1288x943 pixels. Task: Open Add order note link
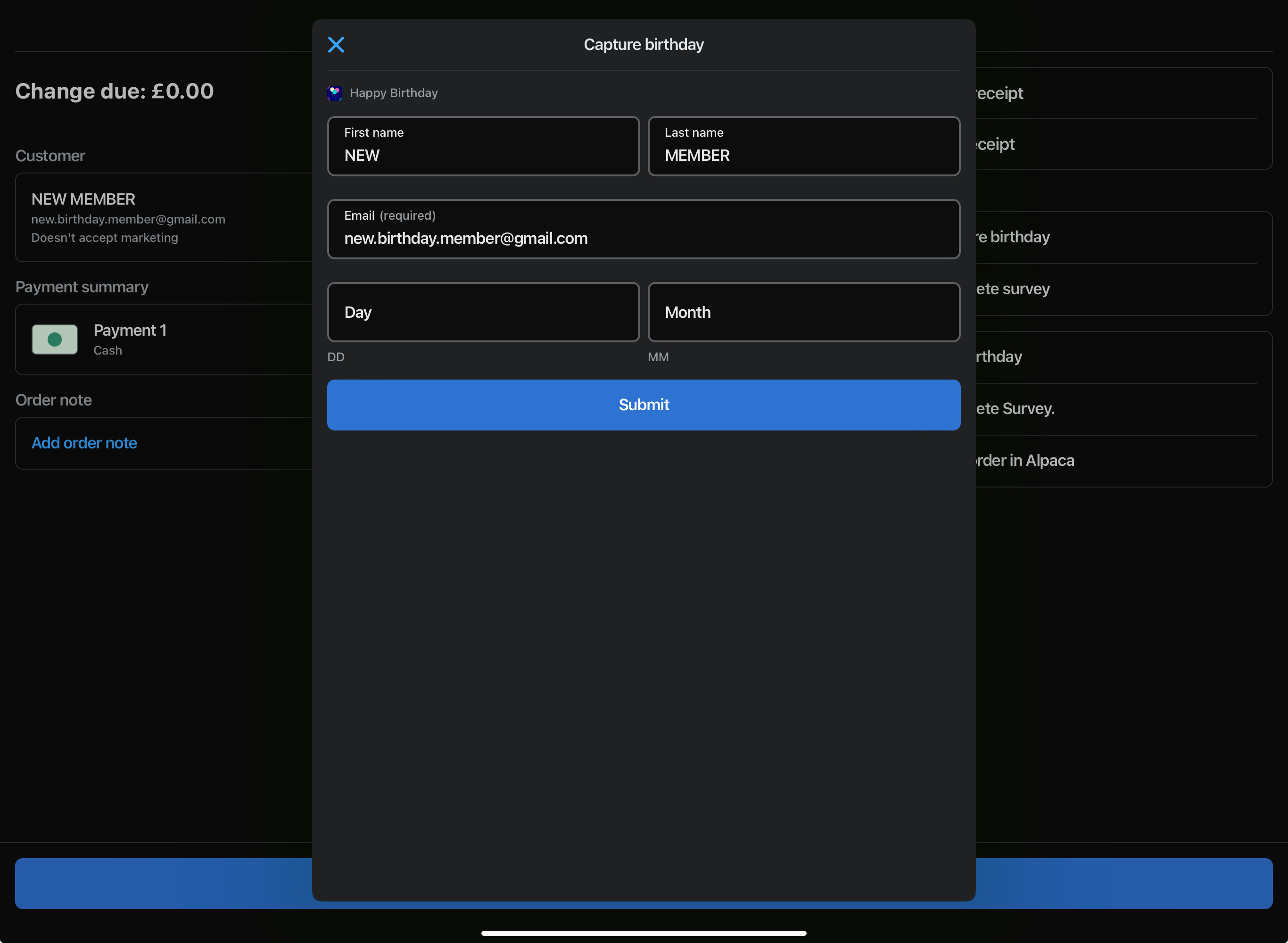point(84,443)
